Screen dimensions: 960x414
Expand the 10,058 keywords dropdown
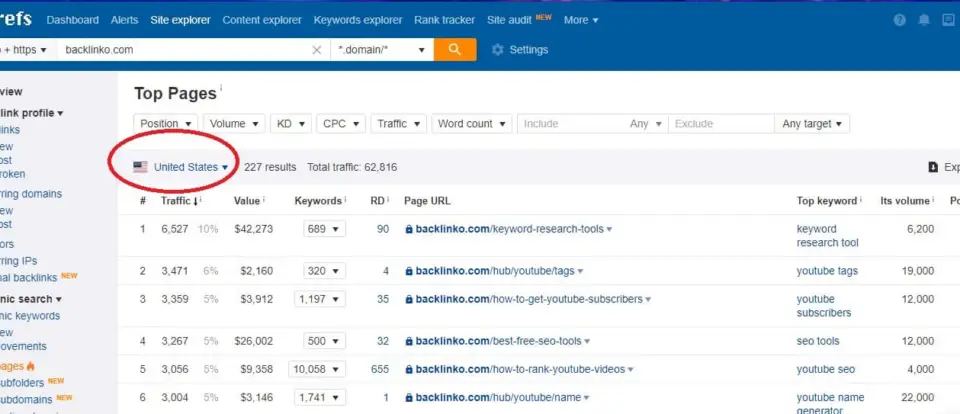click(319, 369)
